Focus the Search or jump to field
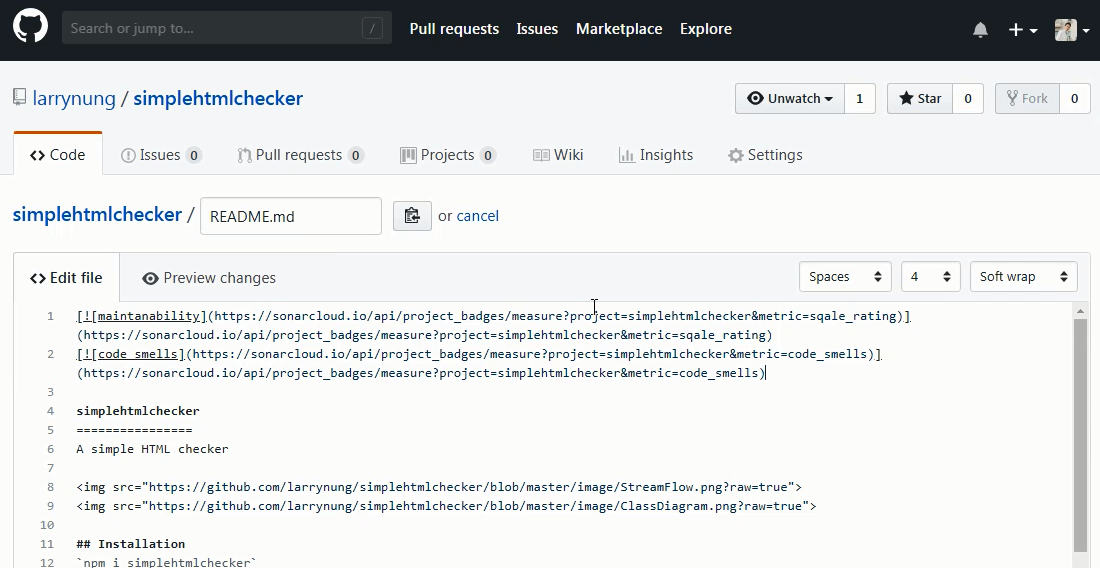The image size is (1100, 568). (x=227, y=28)
